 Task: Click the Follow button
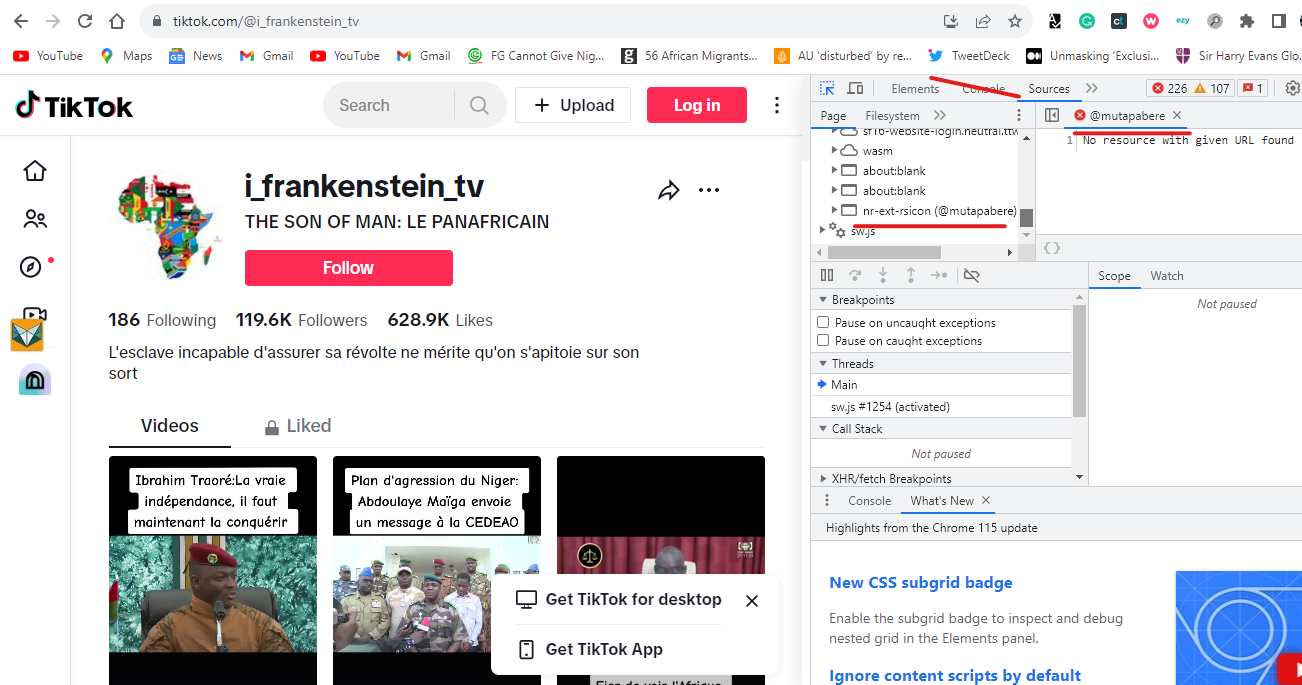click(349, 268)
